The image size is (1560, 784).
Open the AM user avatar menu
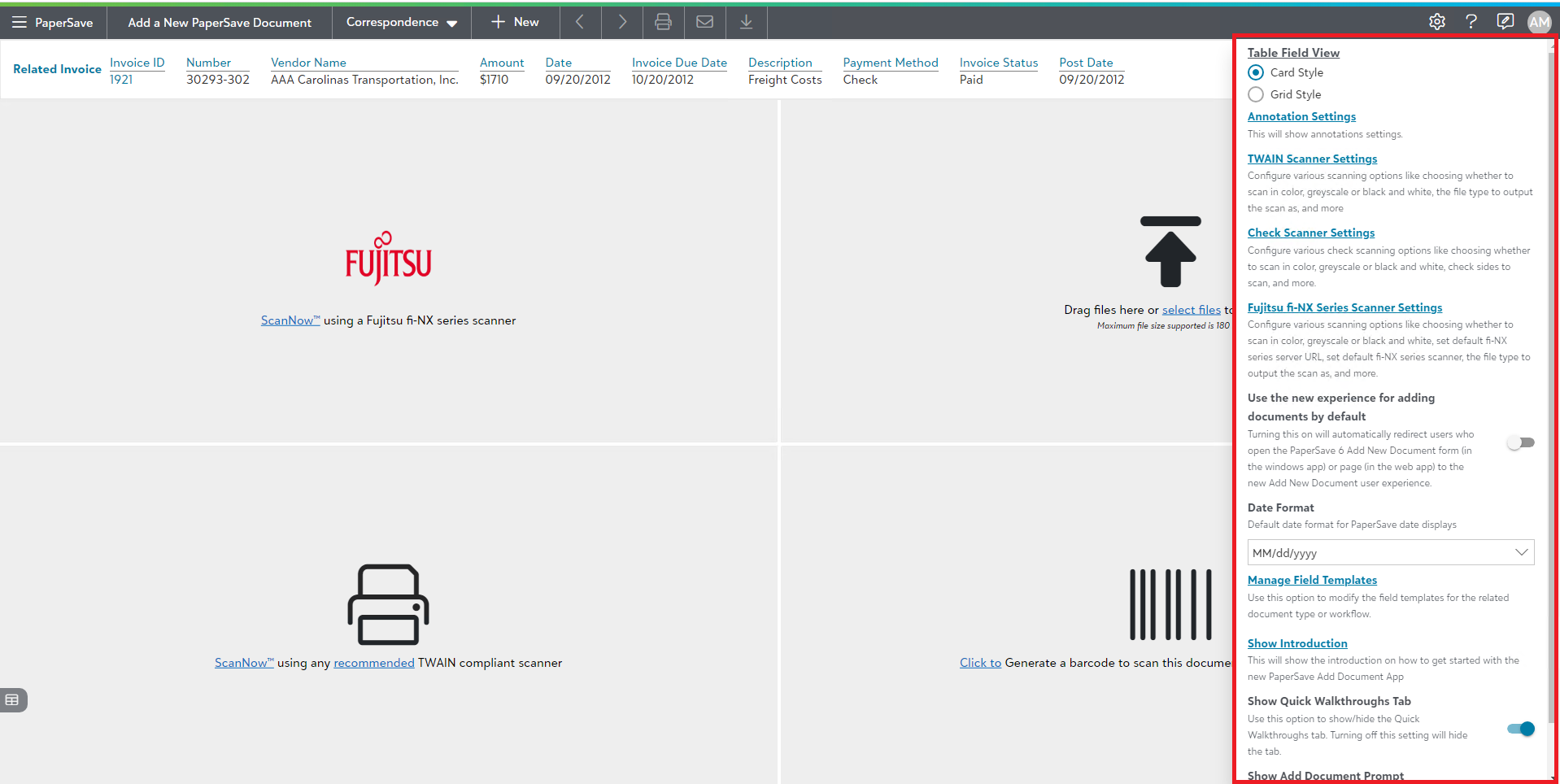pyautogui.click(x=1539, y=22)
